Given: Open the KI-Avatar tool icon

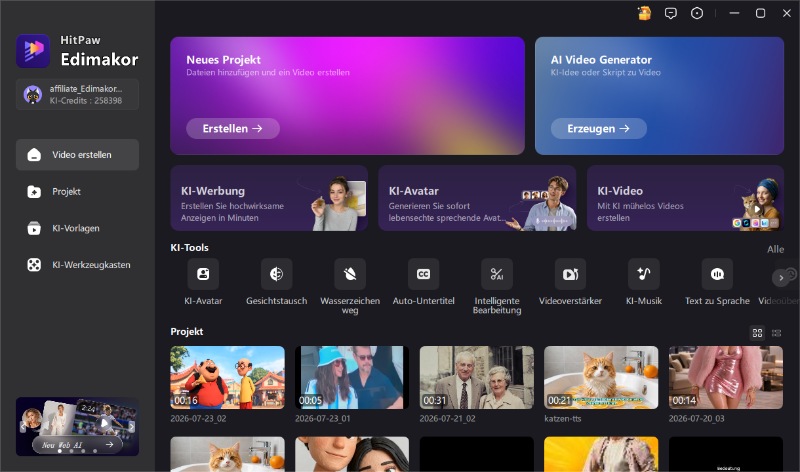Looking at the screenshot, I should [203, 274].
